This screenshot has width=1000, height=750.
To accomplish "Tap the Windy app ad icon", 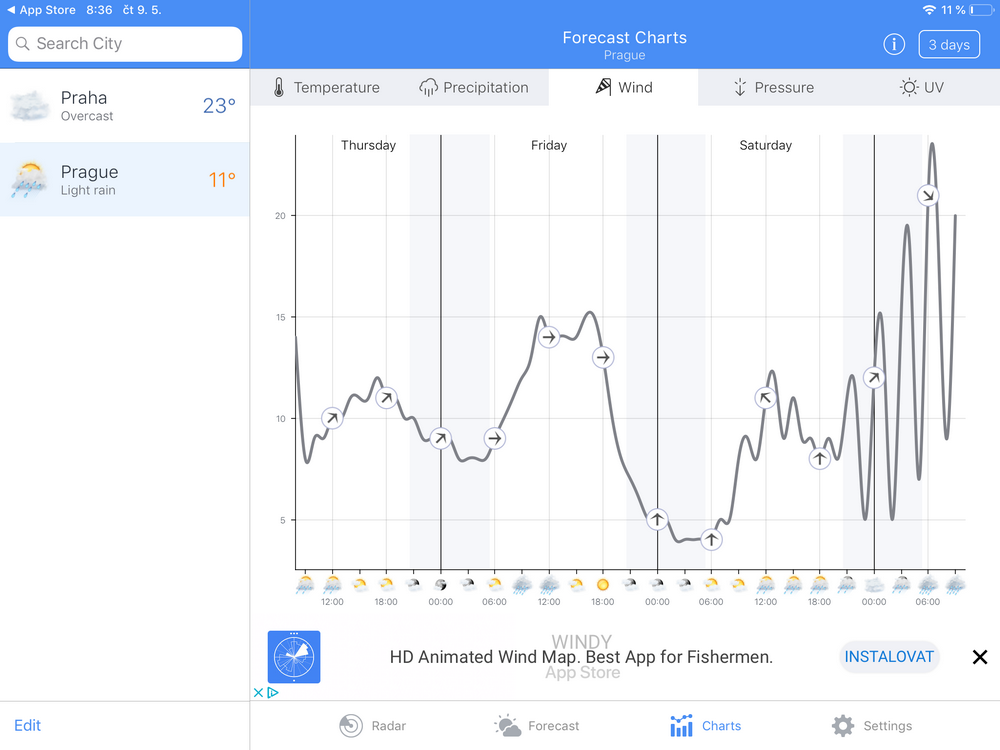I will [294, 657].
